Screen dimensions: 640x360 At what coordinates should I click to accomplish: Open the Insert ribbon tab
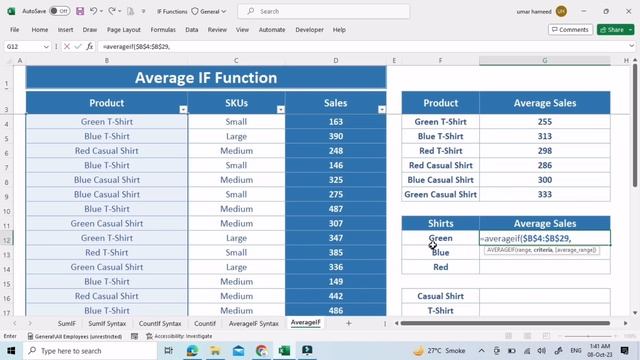pyautogui.click(x=65, y=30)
